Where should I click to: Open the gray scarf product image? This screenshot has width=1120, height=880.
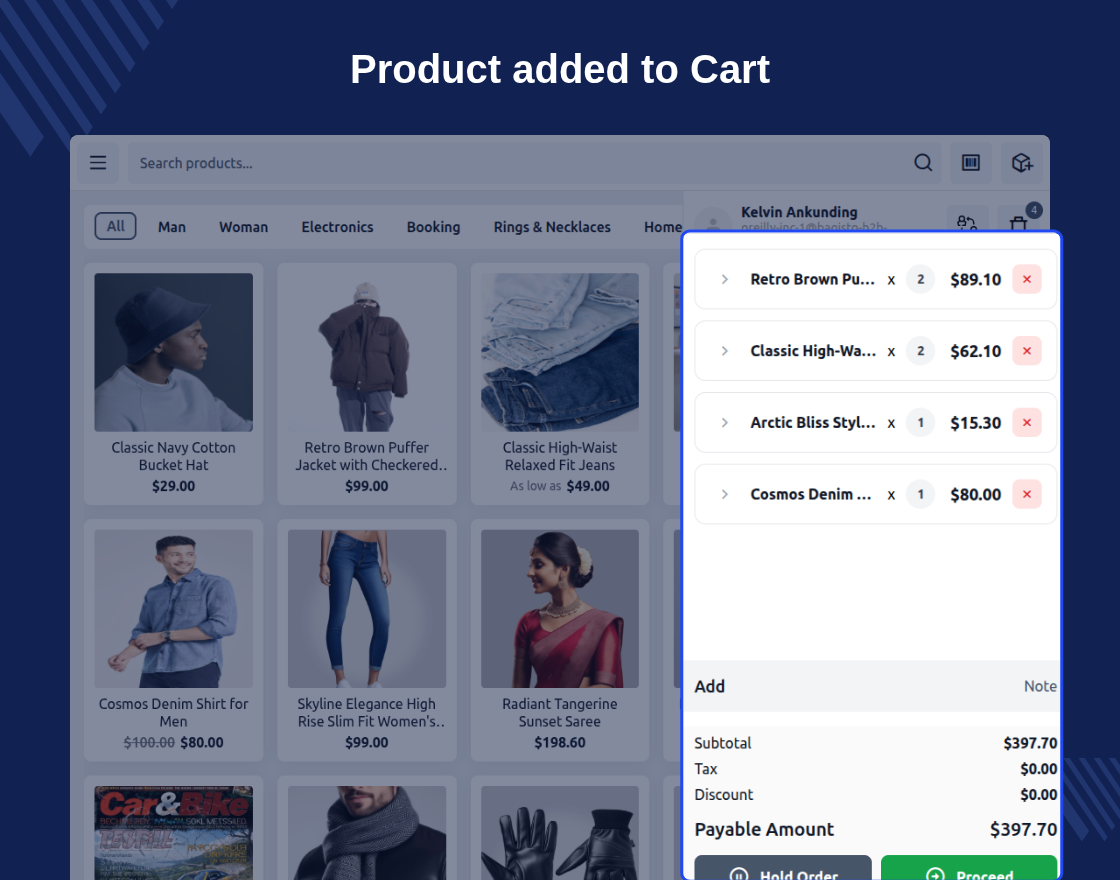pyautogui.click(x=366, y=833)
